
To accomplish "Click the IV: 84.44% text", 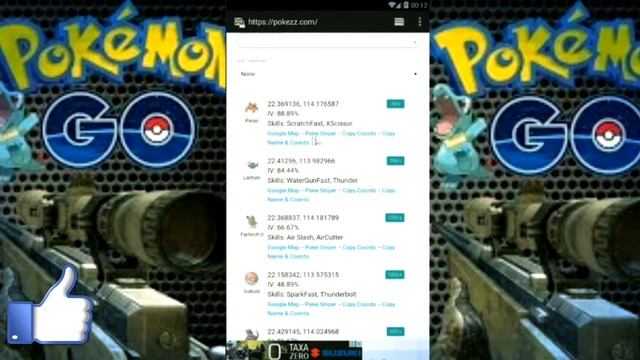I will point(283,171).
